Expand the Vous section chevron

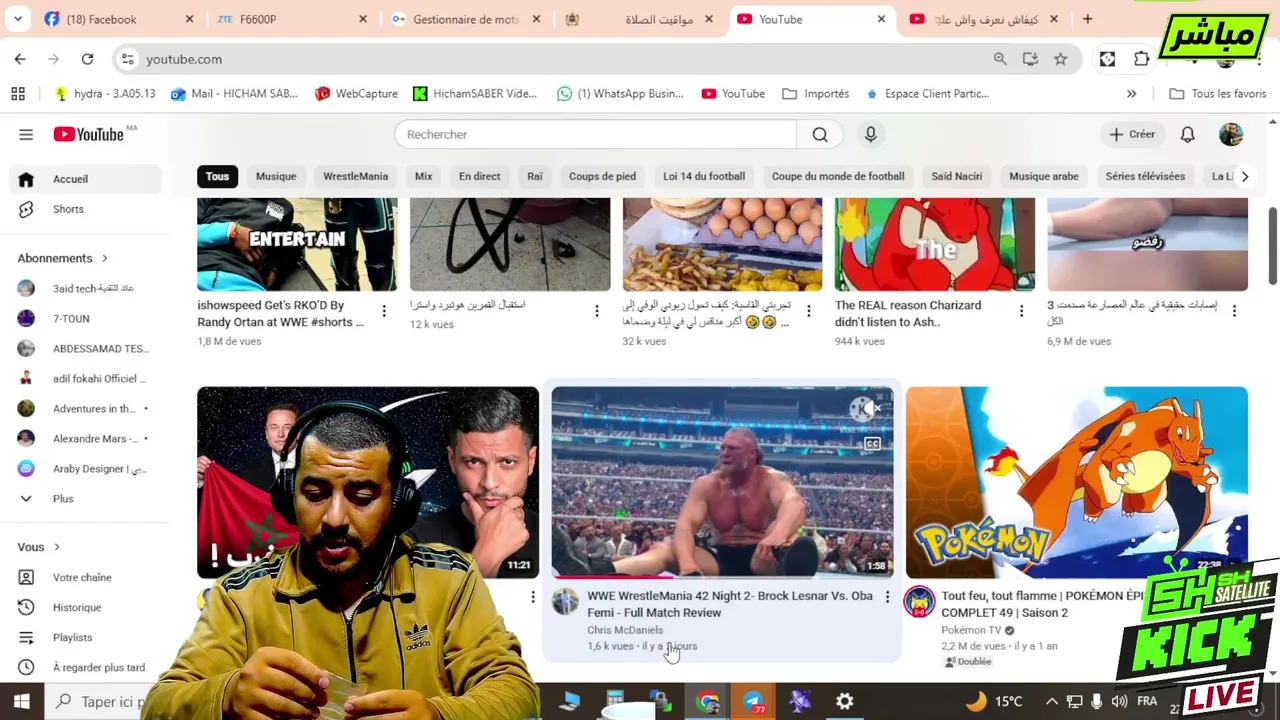[57, 547]
